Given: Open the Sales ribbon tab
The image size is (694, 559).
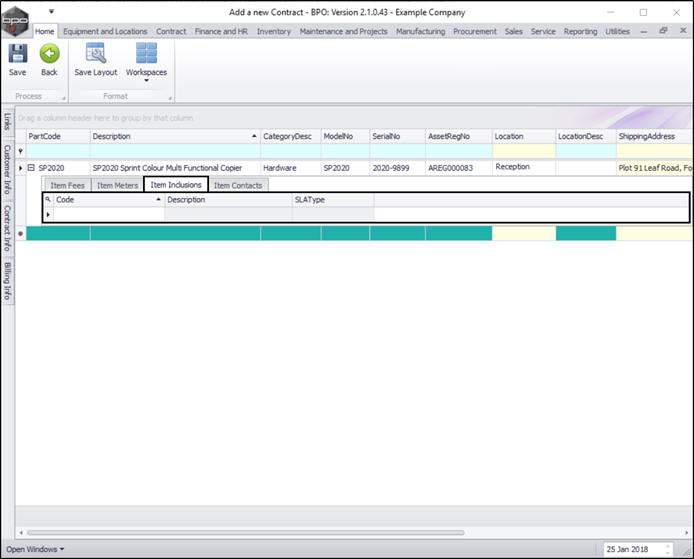Looking at the screenshot, I should point(513,31).
